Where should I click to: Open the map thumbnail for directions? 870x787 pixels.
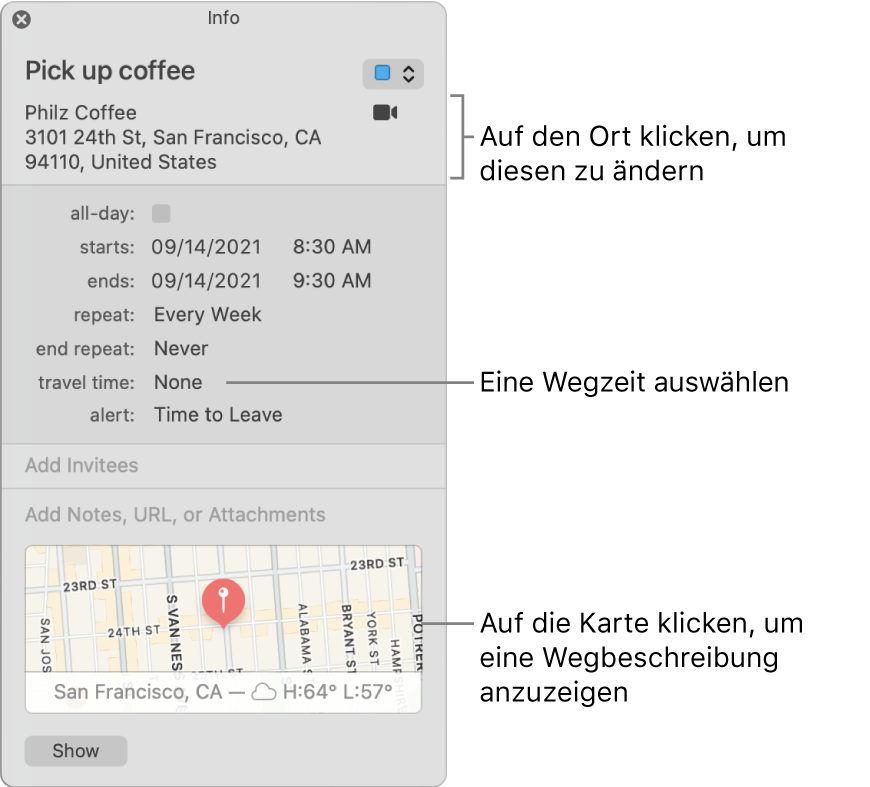223,629
